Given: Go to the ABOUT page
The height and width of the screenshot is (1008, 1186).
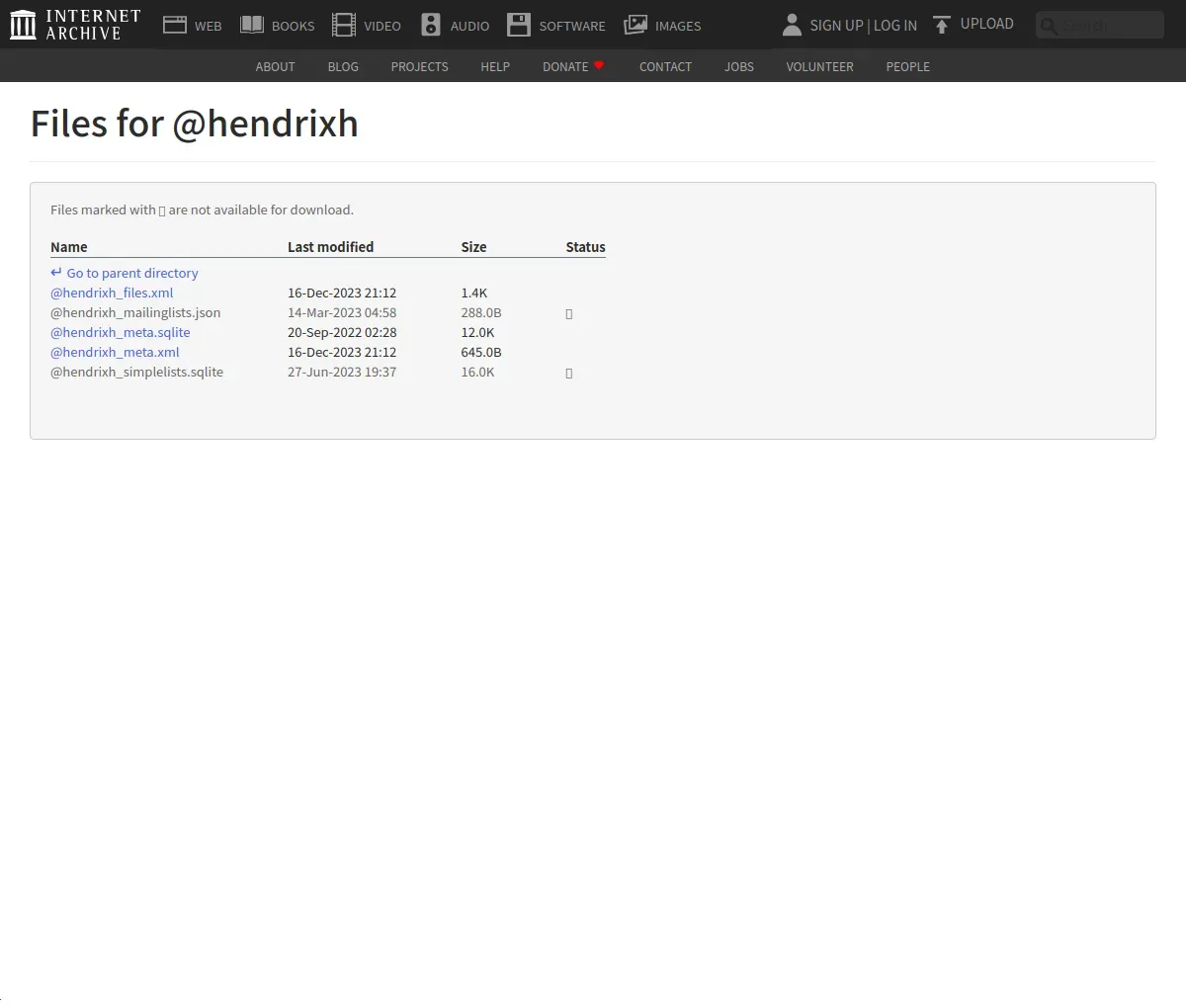Looking at the screenshot, I should tap(275, 66).
